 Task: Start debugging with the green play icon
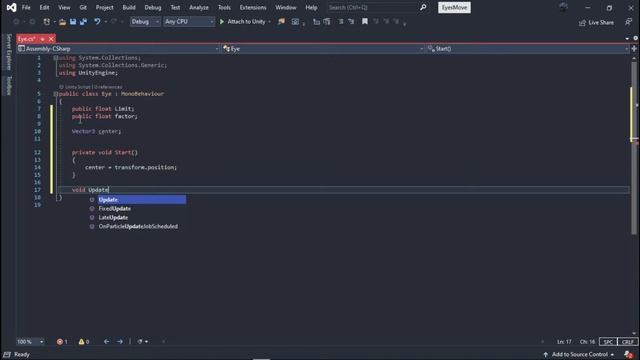(x=222, y=22)
